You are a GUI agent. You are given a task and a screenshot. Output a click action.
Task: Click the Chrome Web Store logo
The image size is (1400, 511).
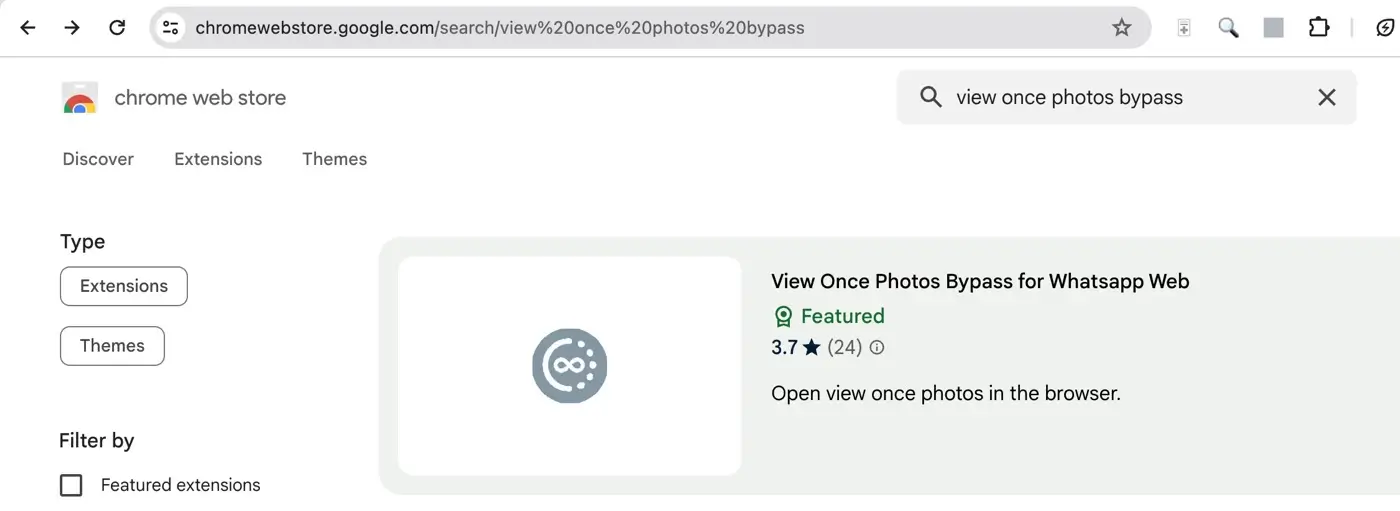coord(79,98)
